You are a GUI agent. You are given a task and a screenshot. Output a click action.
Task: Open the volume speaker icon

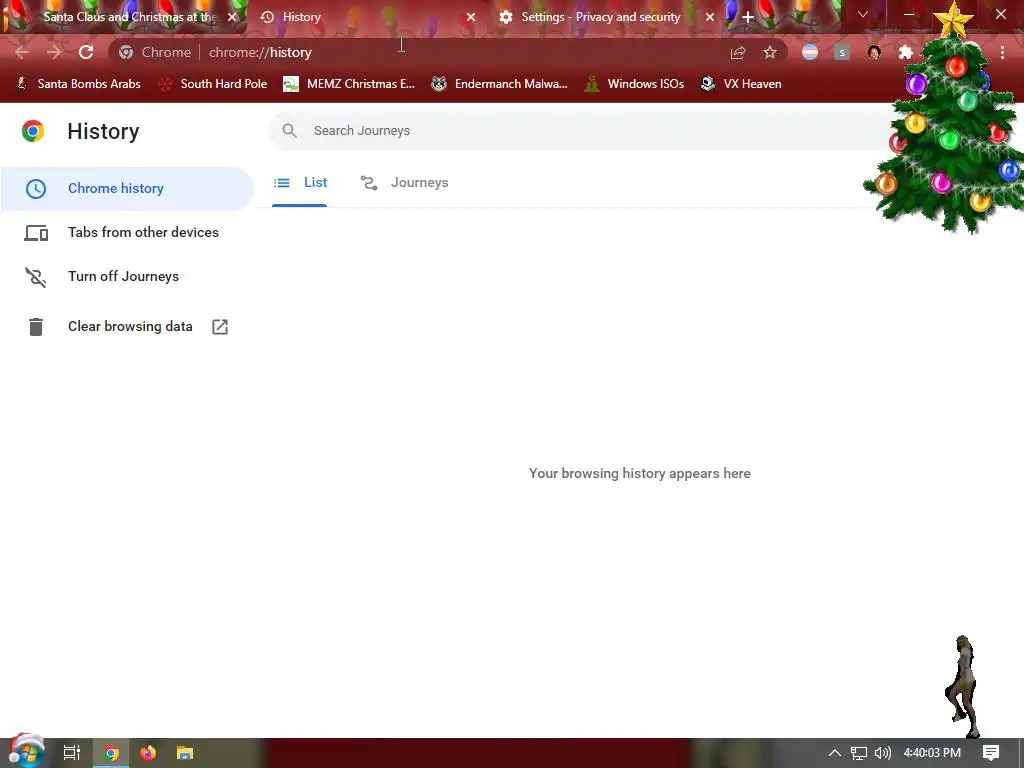coord(882,753)
